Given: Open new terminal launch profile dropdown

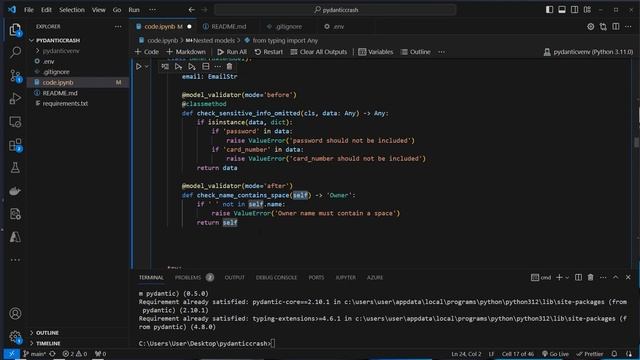Looking at the screenshot, I should pos(567,278).
